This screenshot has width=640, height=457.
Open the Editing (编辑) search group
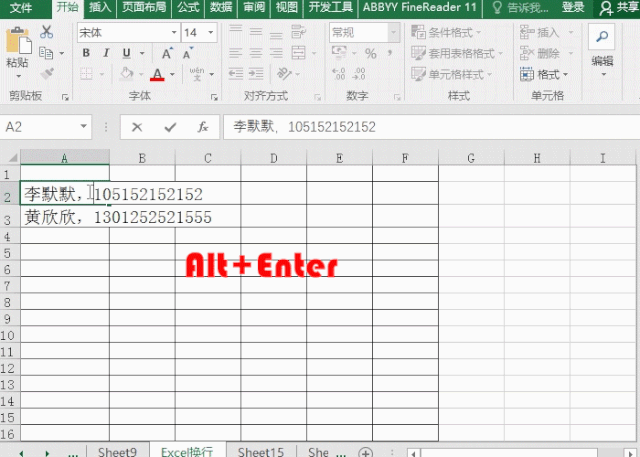coord(602,50)
